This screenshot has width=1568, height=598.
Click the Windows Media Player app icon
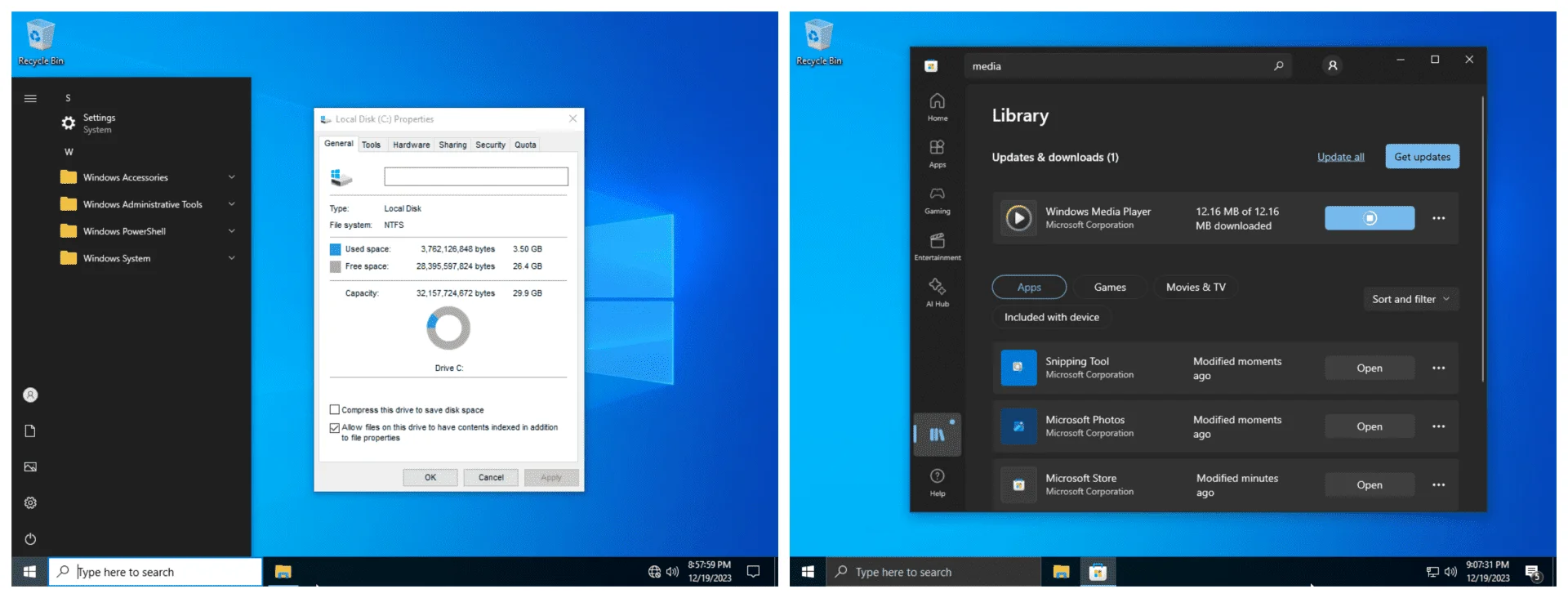pyautogui.click(x=1018, y=218)
